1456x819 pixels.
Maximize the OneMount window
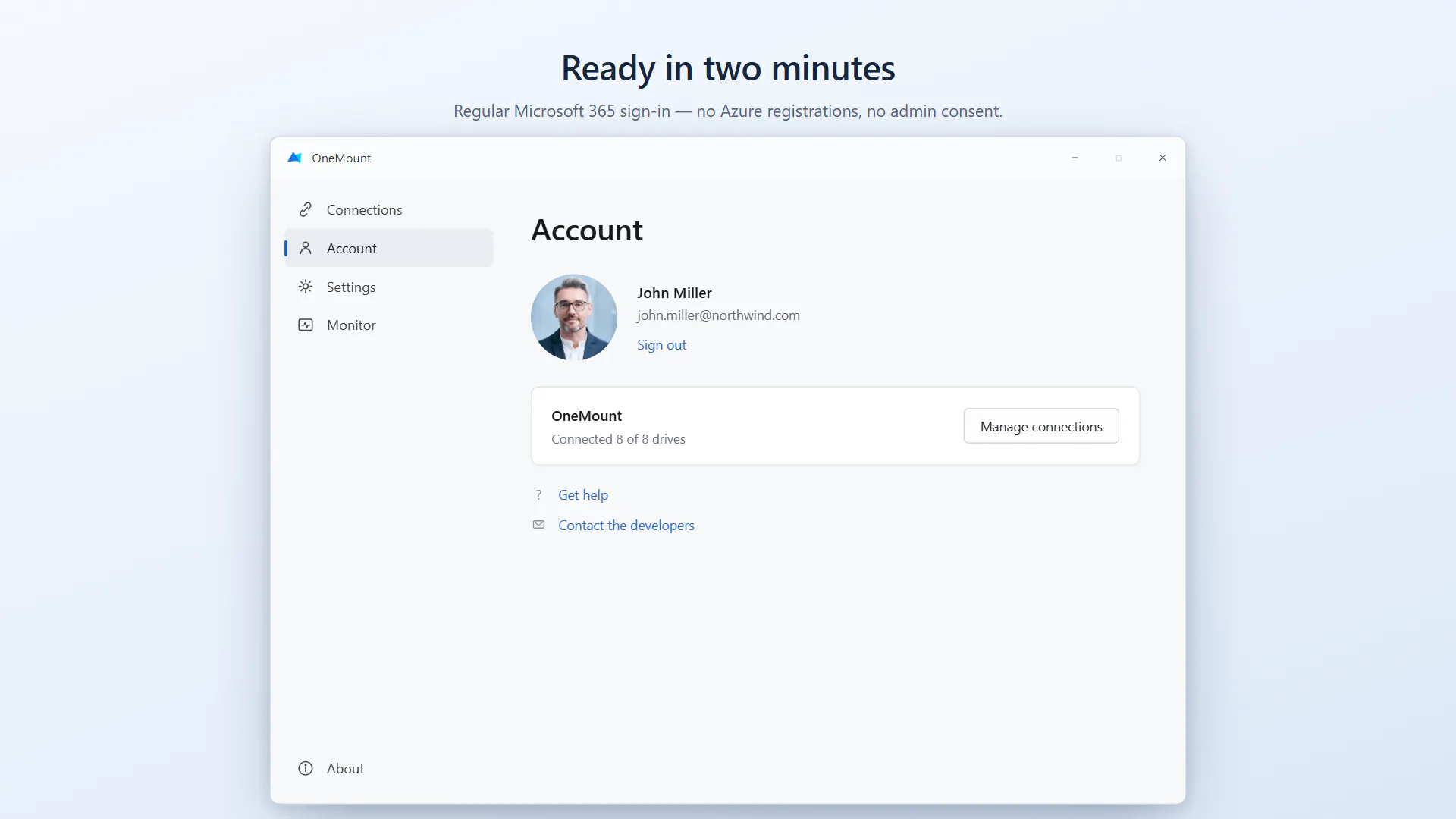(1119, 158)
